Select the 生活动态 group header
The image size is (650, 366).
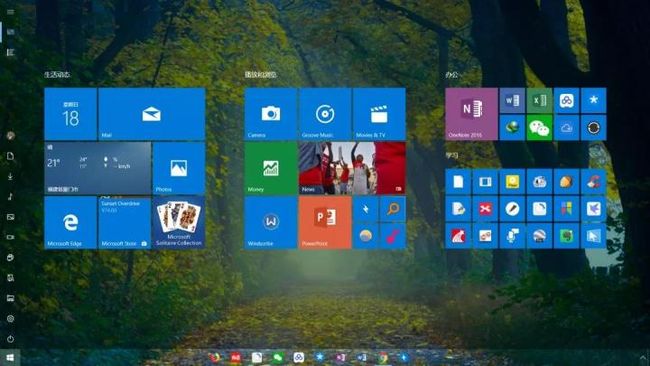(x=57, y=75)
